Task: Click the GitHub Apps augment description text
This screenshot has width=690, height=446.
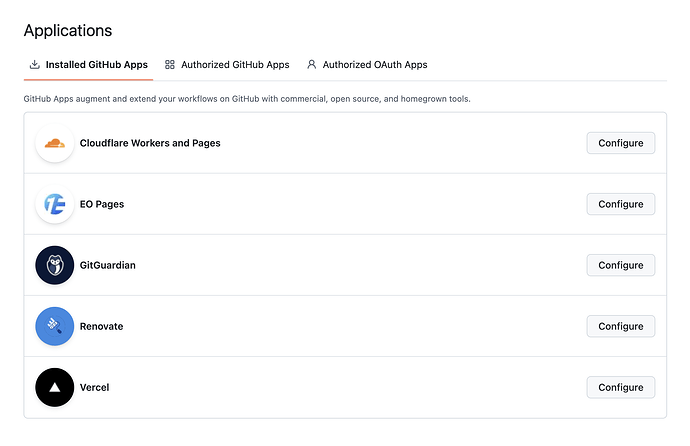Action: [x=247, y=99]
